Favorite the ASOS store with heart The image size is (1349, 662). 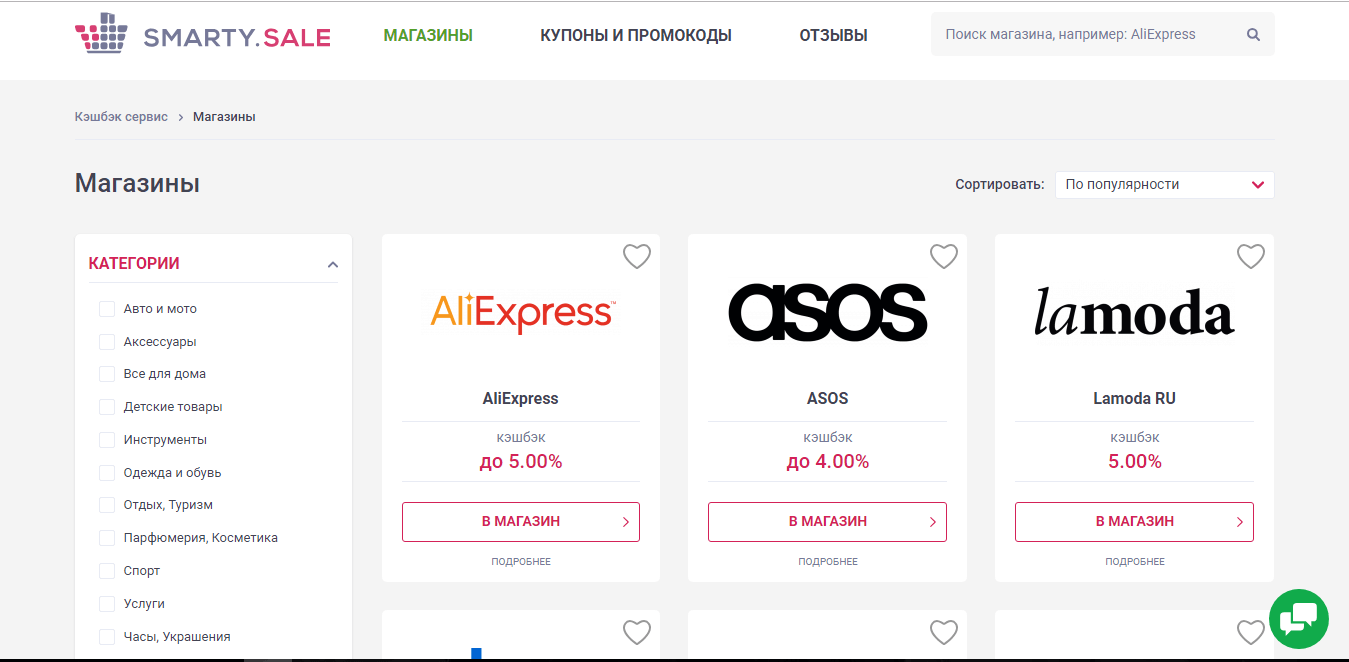pos(943,257)
